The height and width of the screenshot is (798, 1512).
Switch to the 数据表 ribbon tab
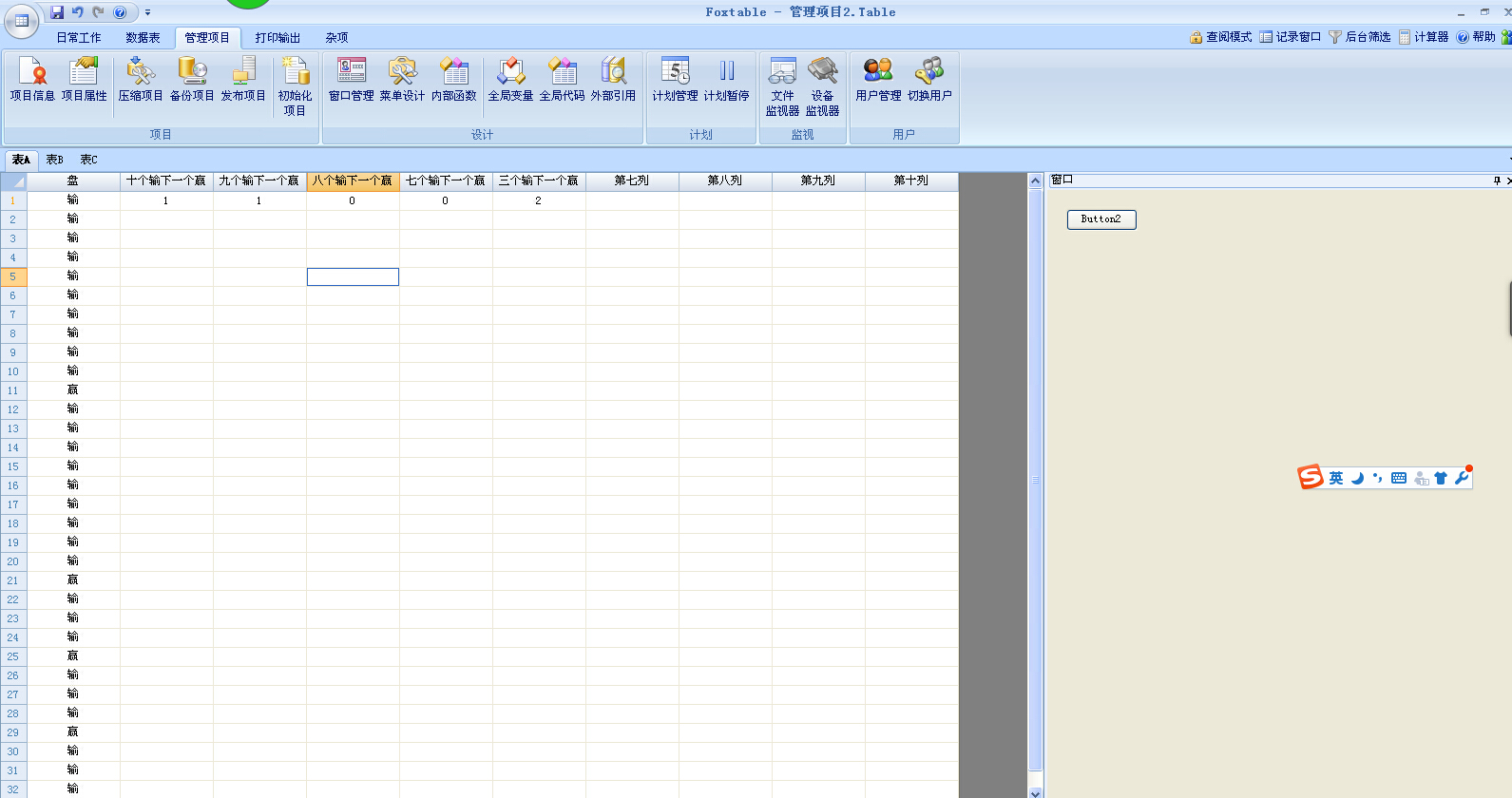pos(143,38)
